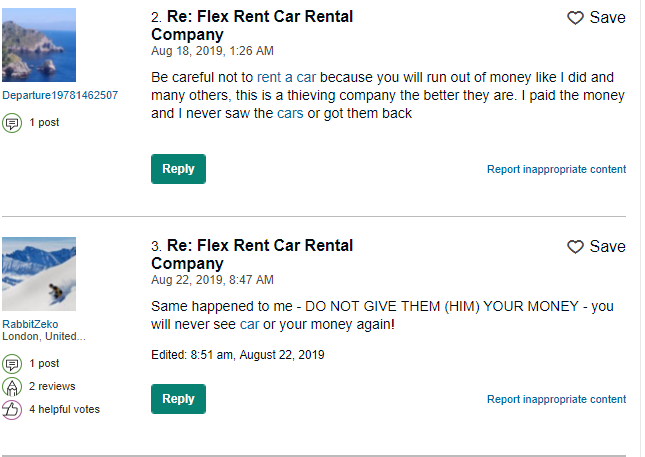The width and height of the screenshot is (645, 457).
Task: Click RabbitZeko post count icon
Action: coord(12,364)
